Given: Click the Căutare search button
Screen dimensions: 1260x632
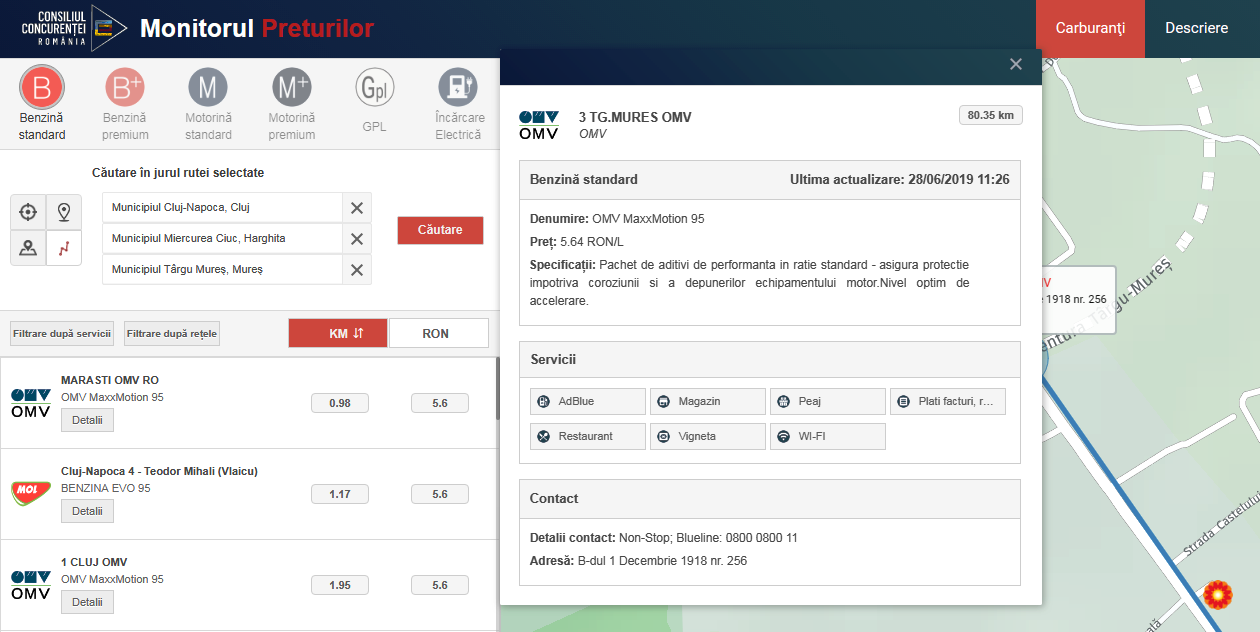Looking at the screenshot, I should (x=440, y=230).
